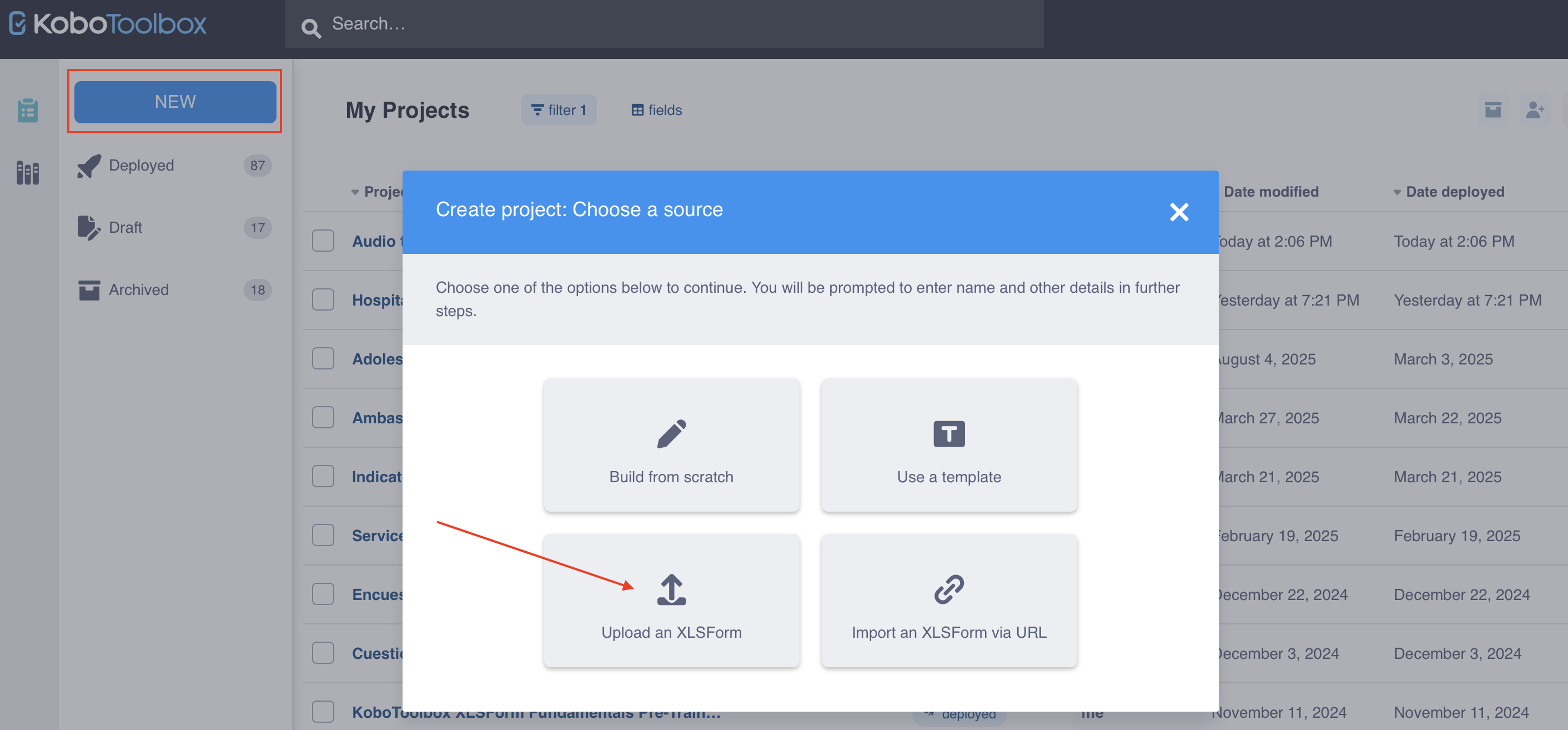
Task: Select Deployed in the sidebar
Action: point(140,165)
